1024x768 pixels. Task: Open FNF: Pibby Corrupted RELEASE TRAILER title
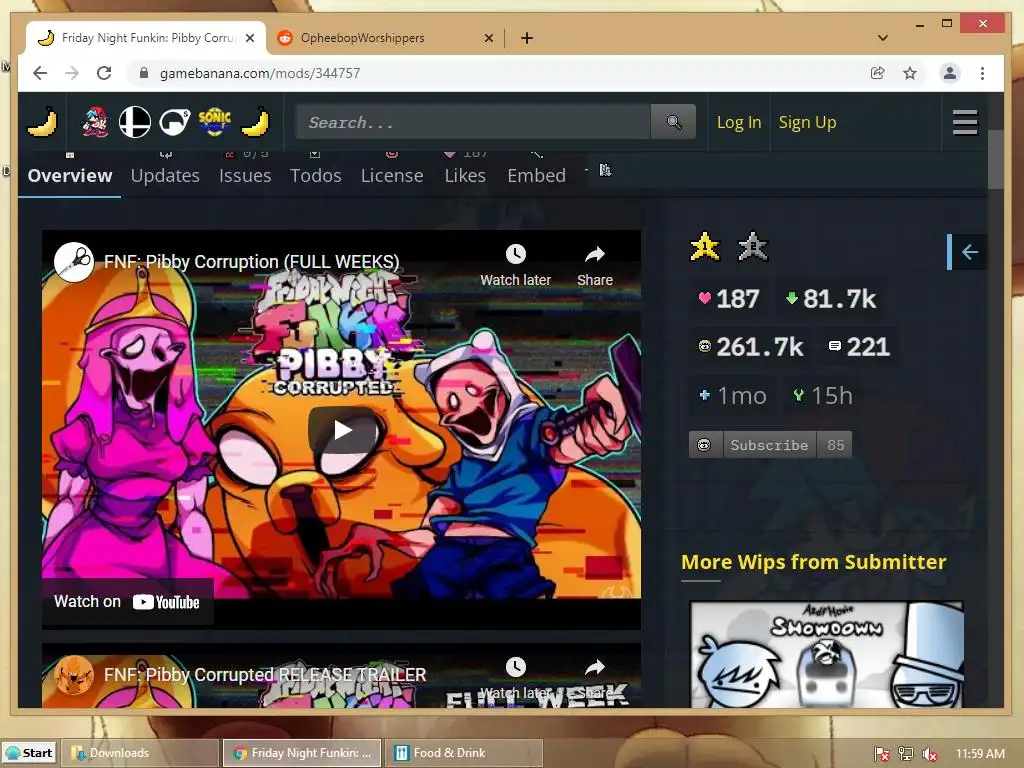coord(264,675)
